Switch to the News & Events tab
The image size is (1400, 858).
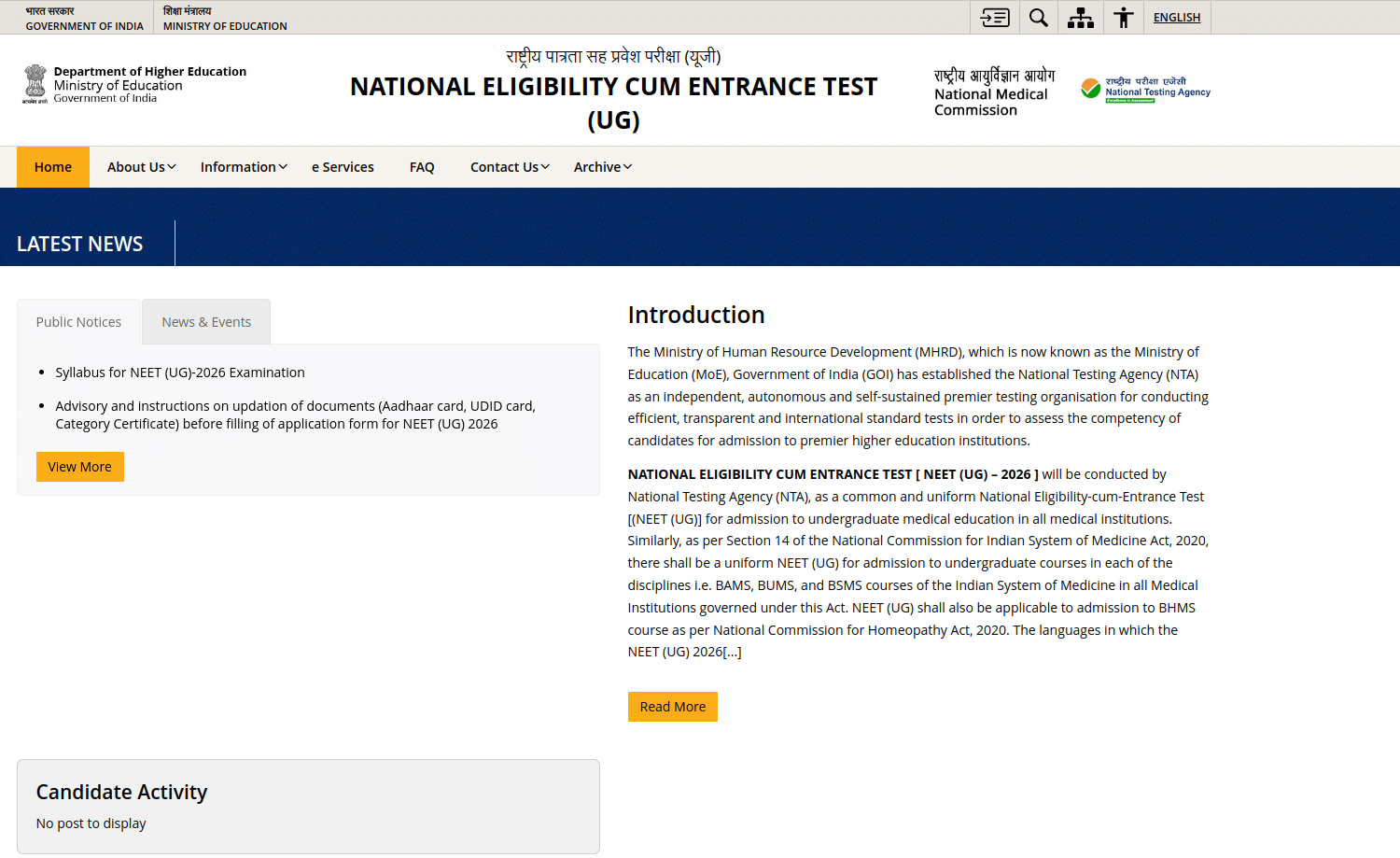206,322
